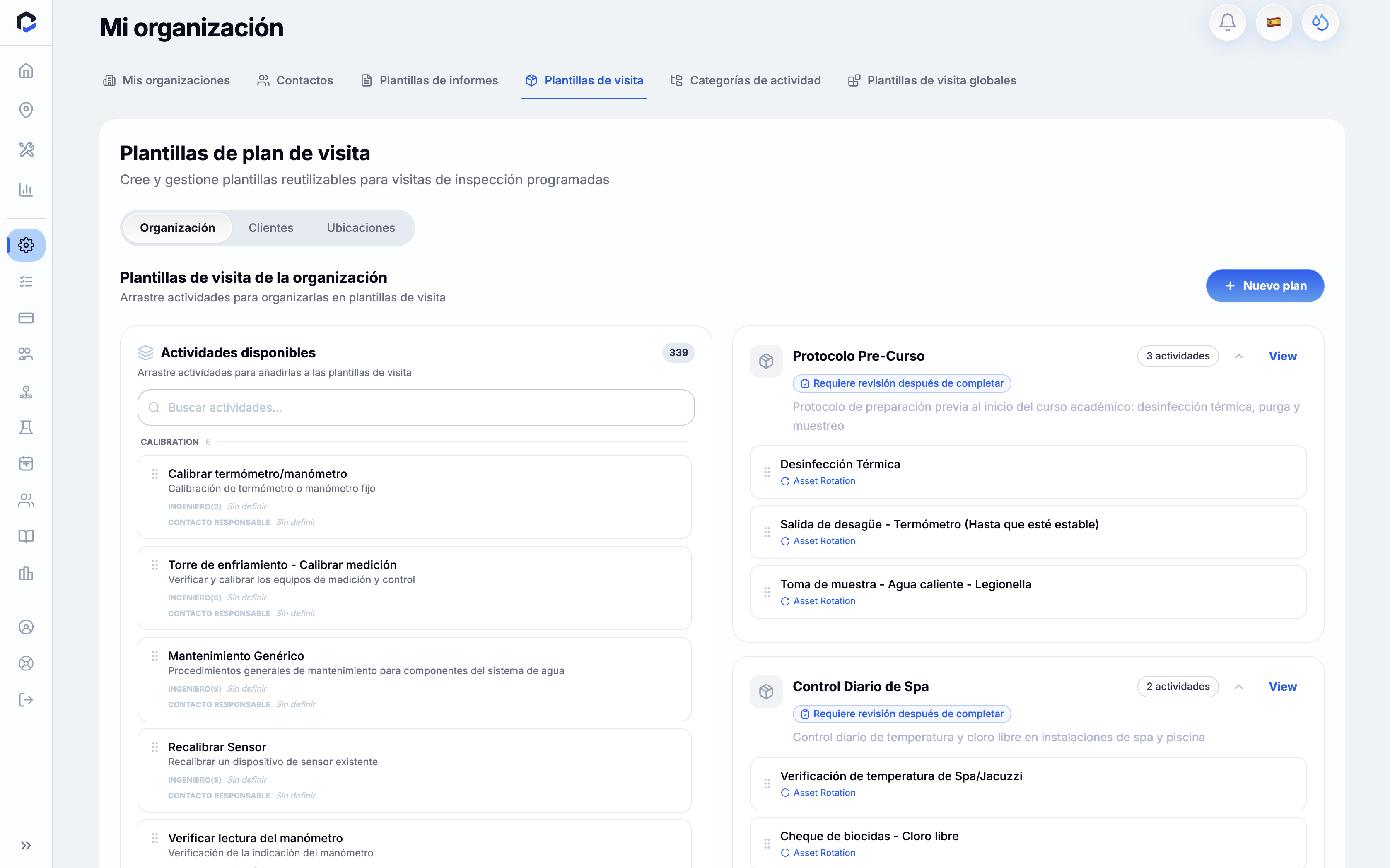This screenshot has width=1390, height=868.
Task: Click Calibrar termómetro/manómetro drag handle
Action: 155,474
